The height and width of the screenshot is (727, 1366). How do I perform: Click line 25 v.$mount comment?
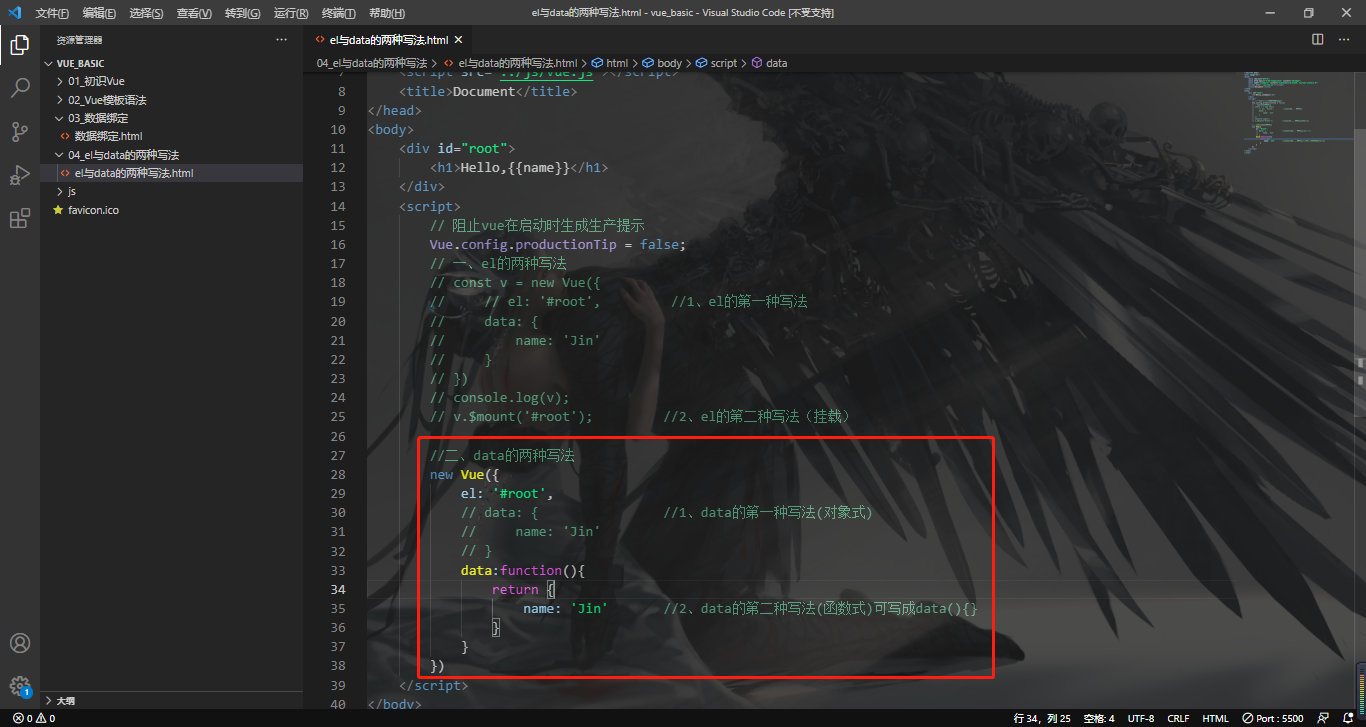pyautogui.click(x=511, y=417)
